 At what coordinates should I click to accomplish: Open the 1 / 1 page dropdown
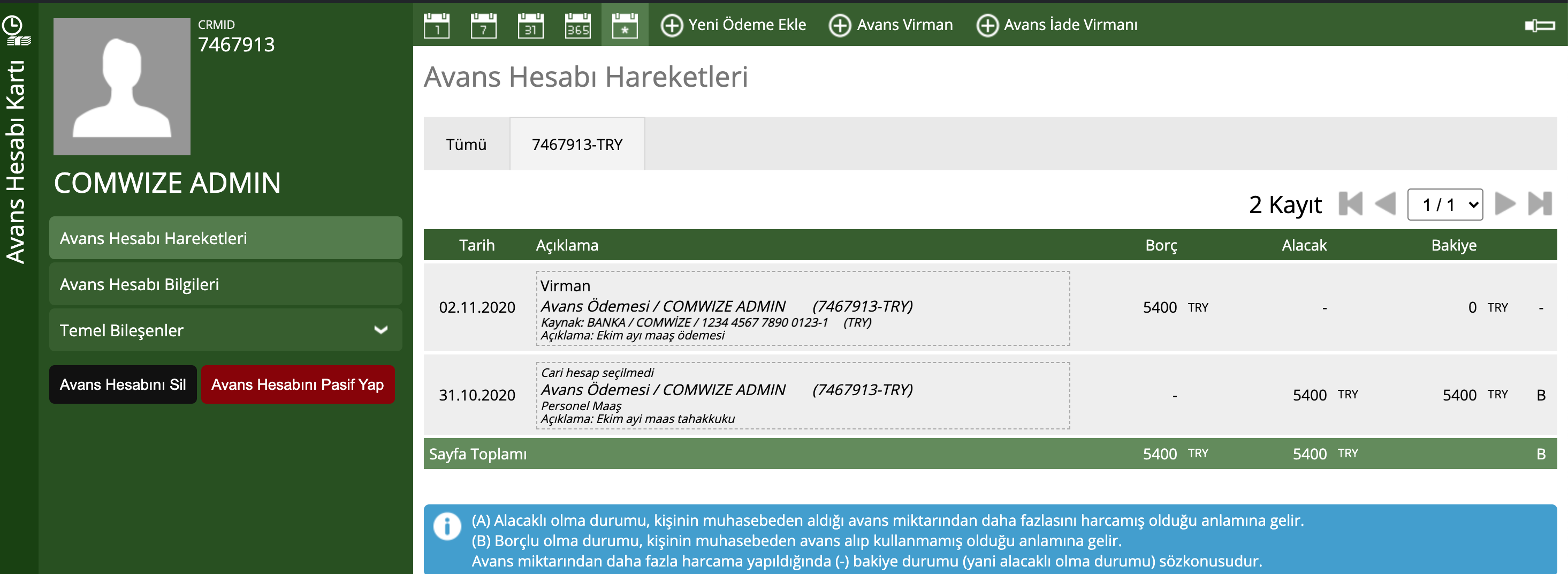1445,205
